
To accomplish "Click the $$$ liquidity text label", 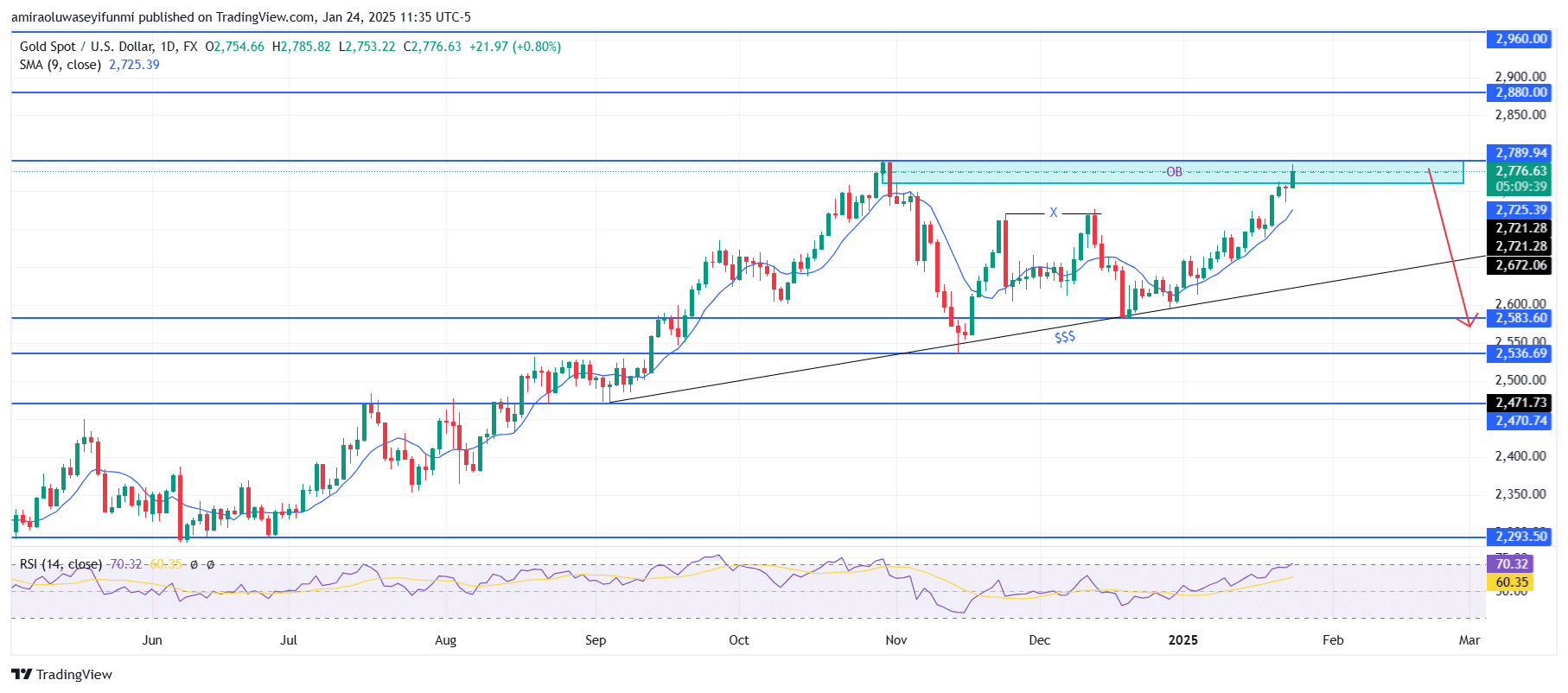I will pos(1065,337).
